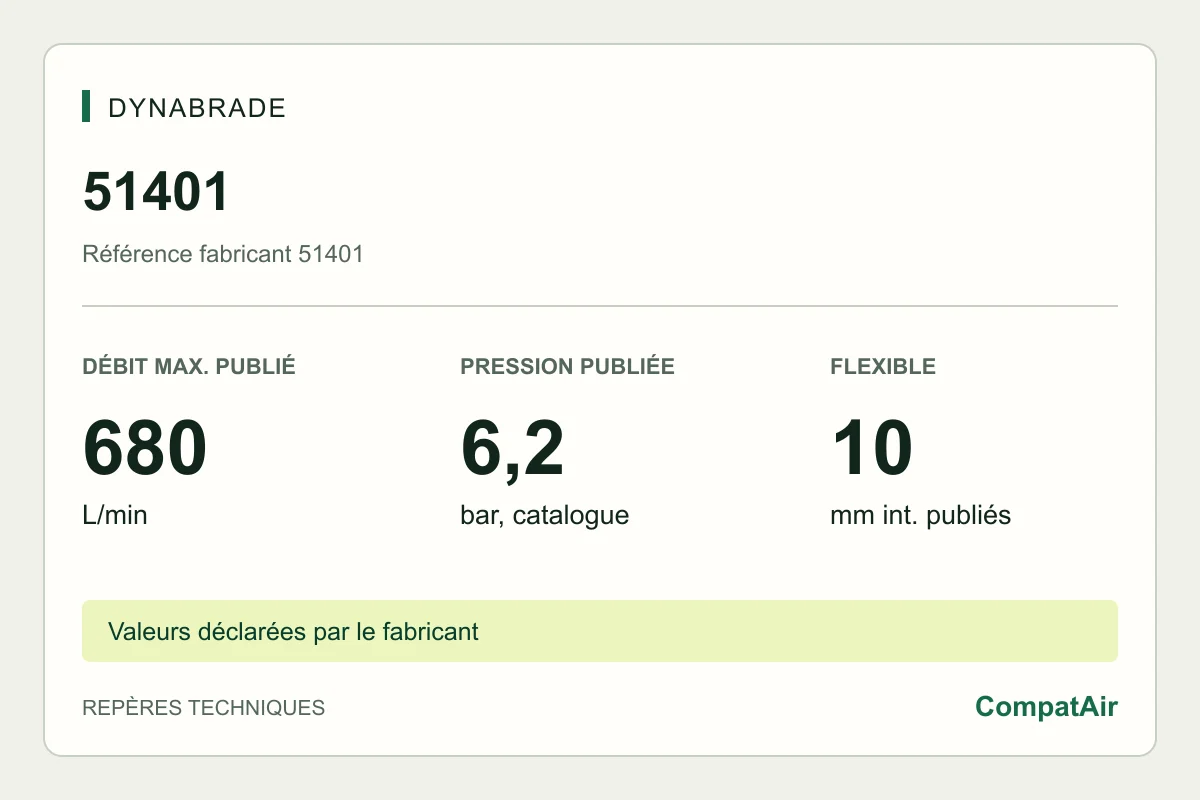The image size is (1200, 800).
Task: Select the 680 flow value
Action: 145,449
